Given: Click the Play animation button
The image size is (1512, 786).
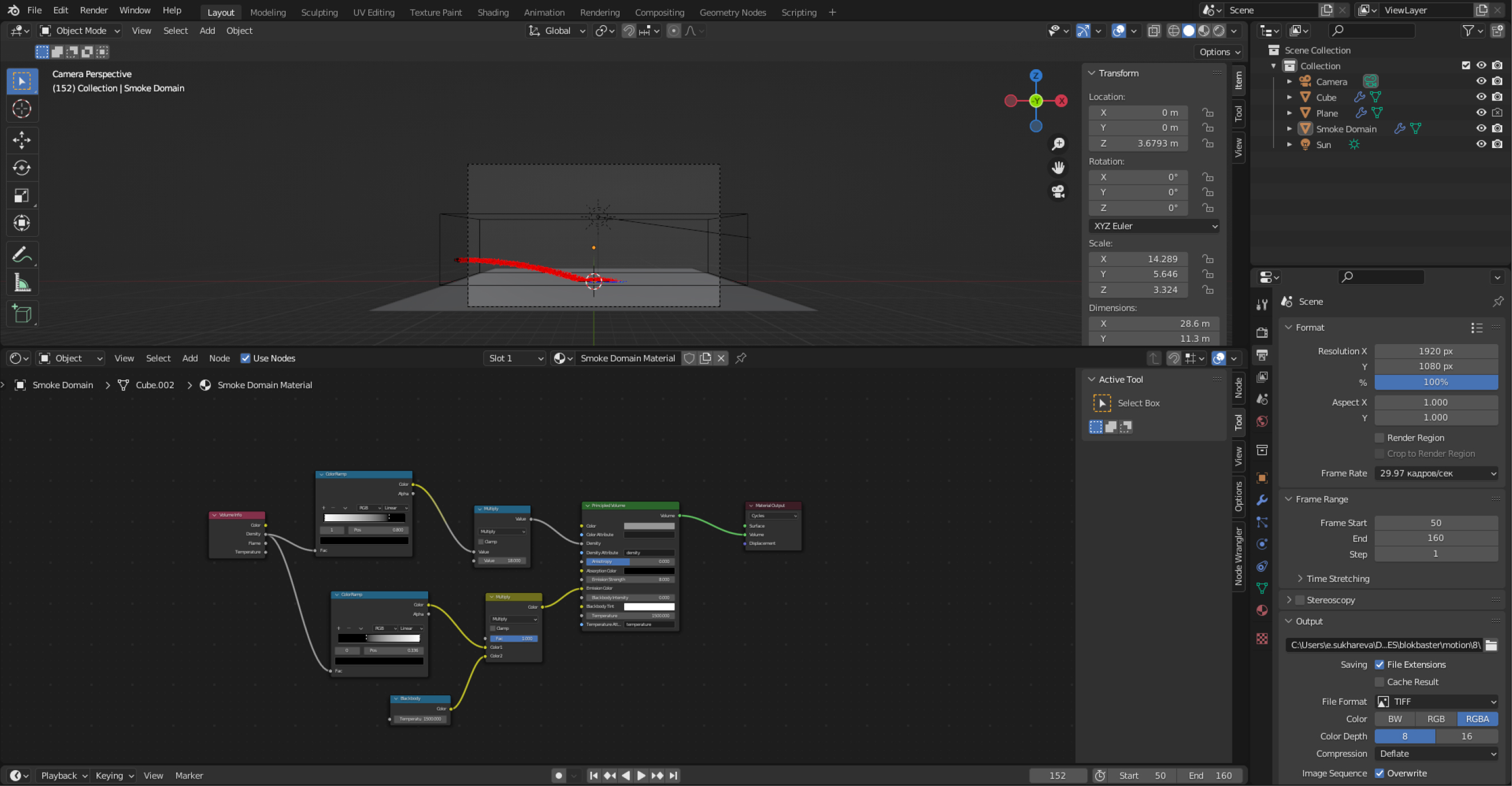Looking at the screenshot, I should [641, 776].
